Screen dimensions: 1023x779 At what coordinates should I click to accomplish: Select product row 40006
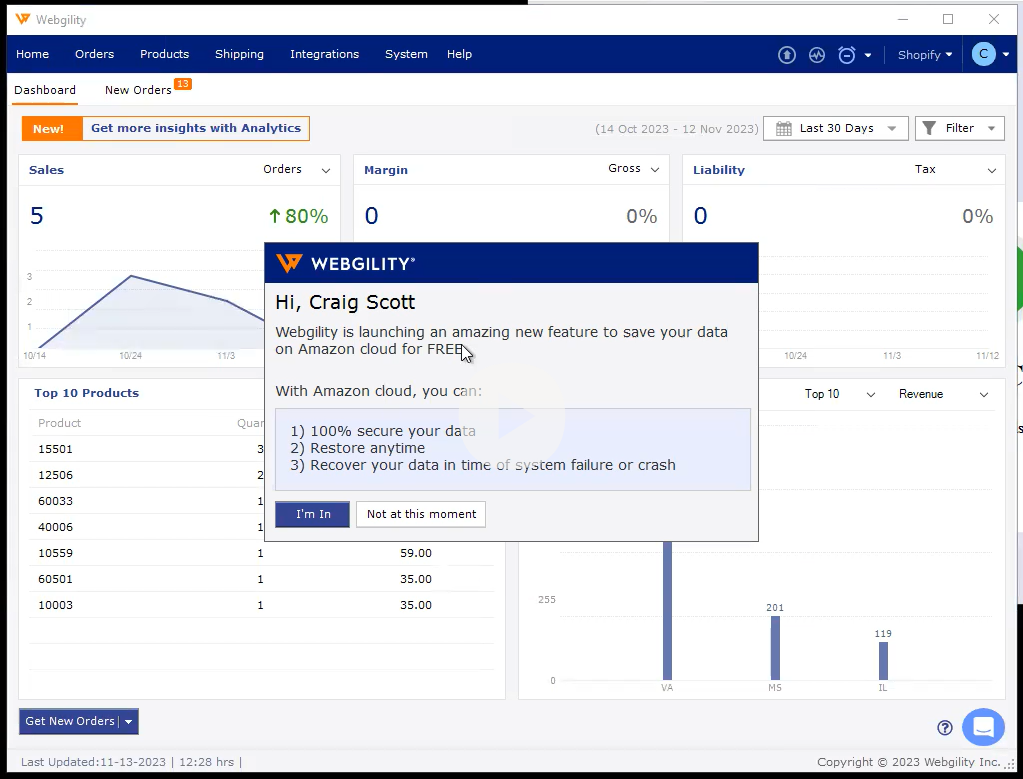[x=261, y=527]
